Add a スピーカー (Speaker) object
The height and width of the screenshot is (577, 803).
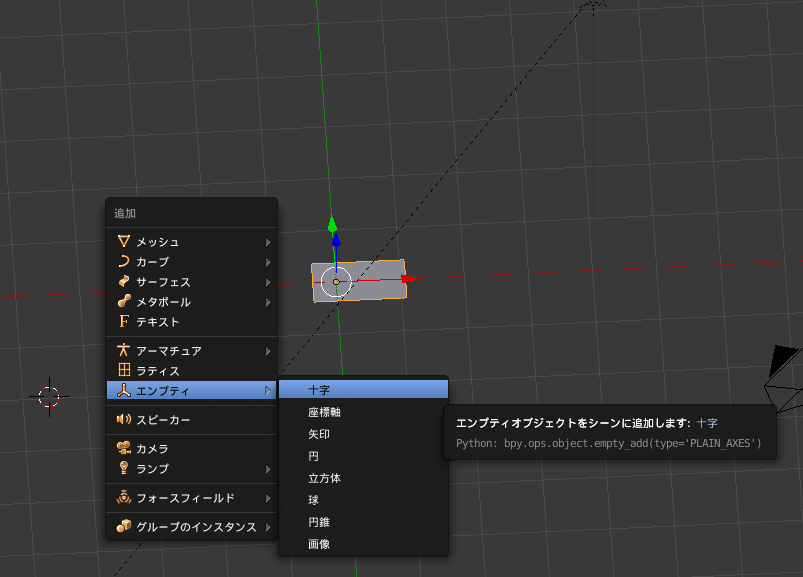[192, 420]
